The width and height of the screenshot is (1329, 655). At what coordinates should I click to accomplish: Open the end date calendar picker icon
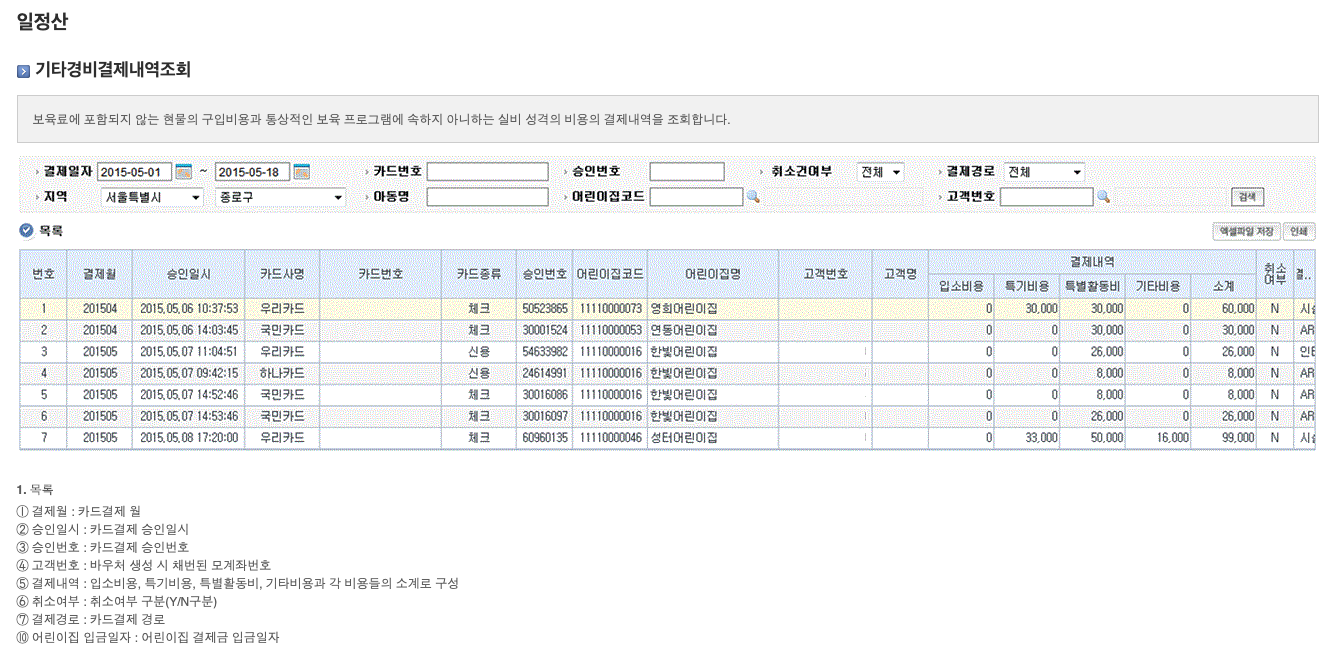(x=301, y=172)
